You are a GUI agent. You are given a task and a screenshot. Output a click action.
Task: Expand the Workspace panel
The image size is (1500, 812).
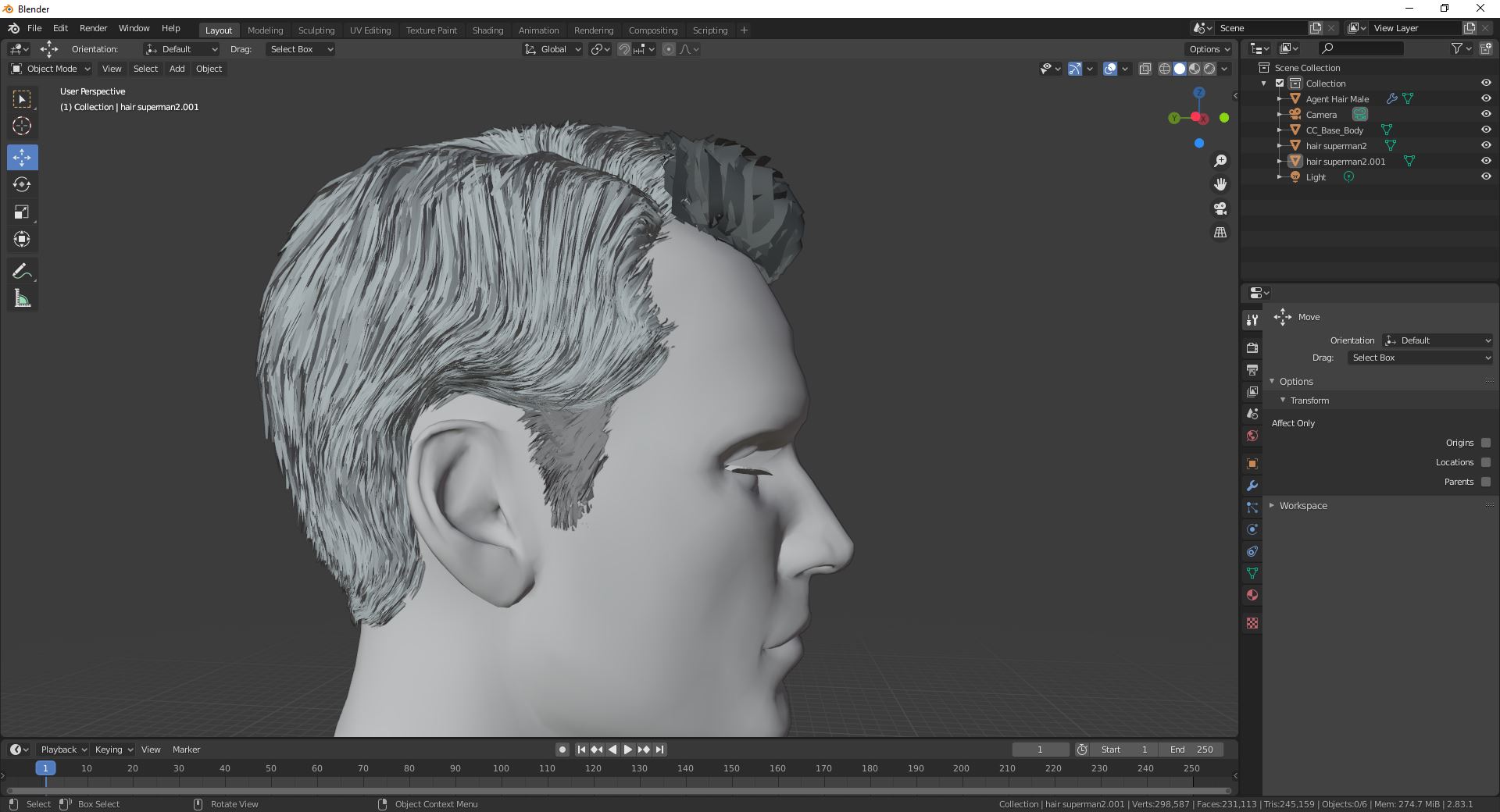1302,506
